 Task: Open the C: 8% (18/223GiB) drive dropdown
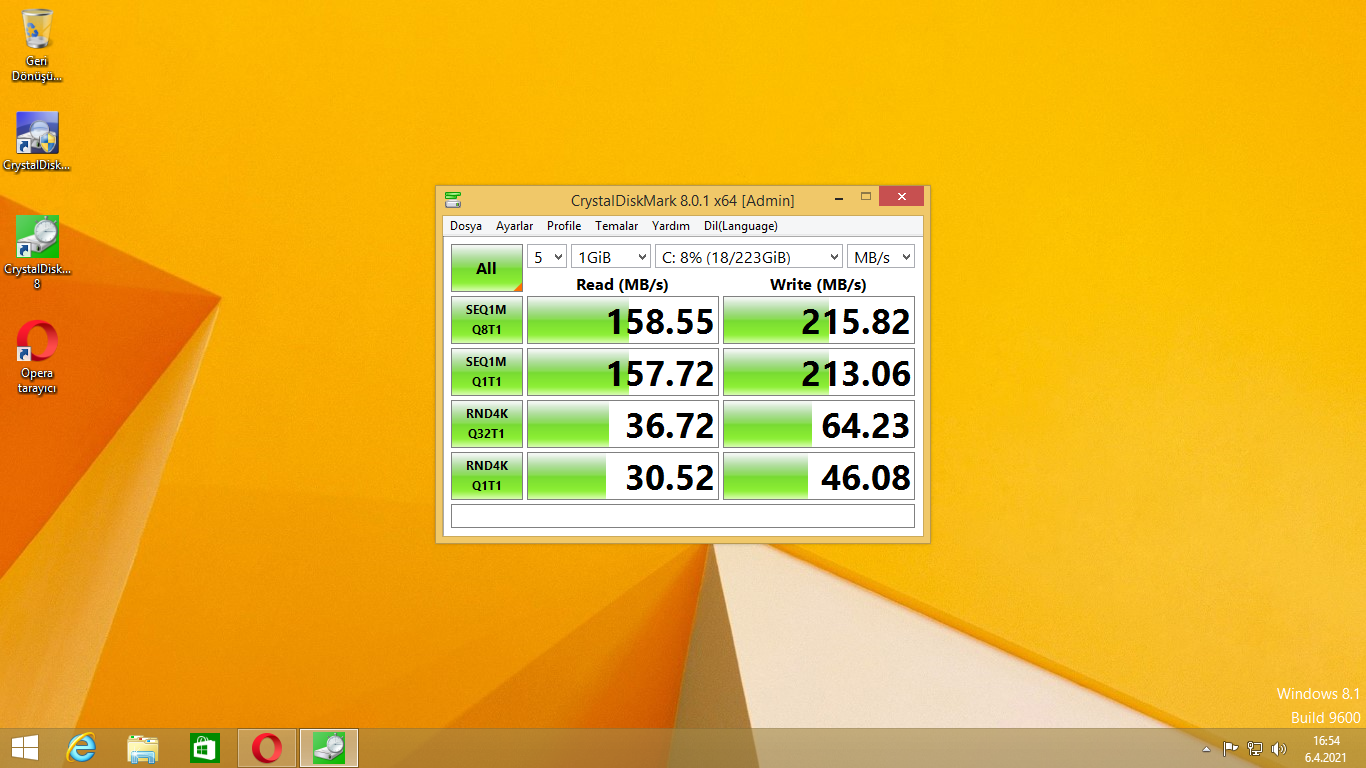pos(749,257)
